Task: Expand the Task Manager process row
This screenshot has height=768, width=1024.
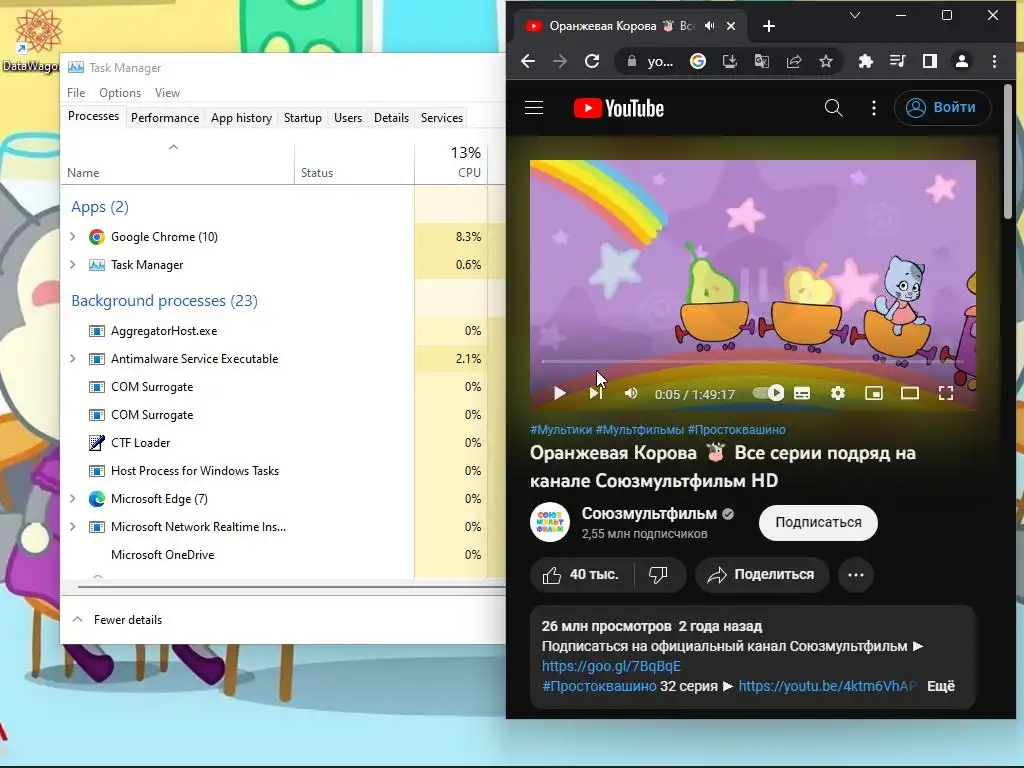Action: [x=72, y=264]
